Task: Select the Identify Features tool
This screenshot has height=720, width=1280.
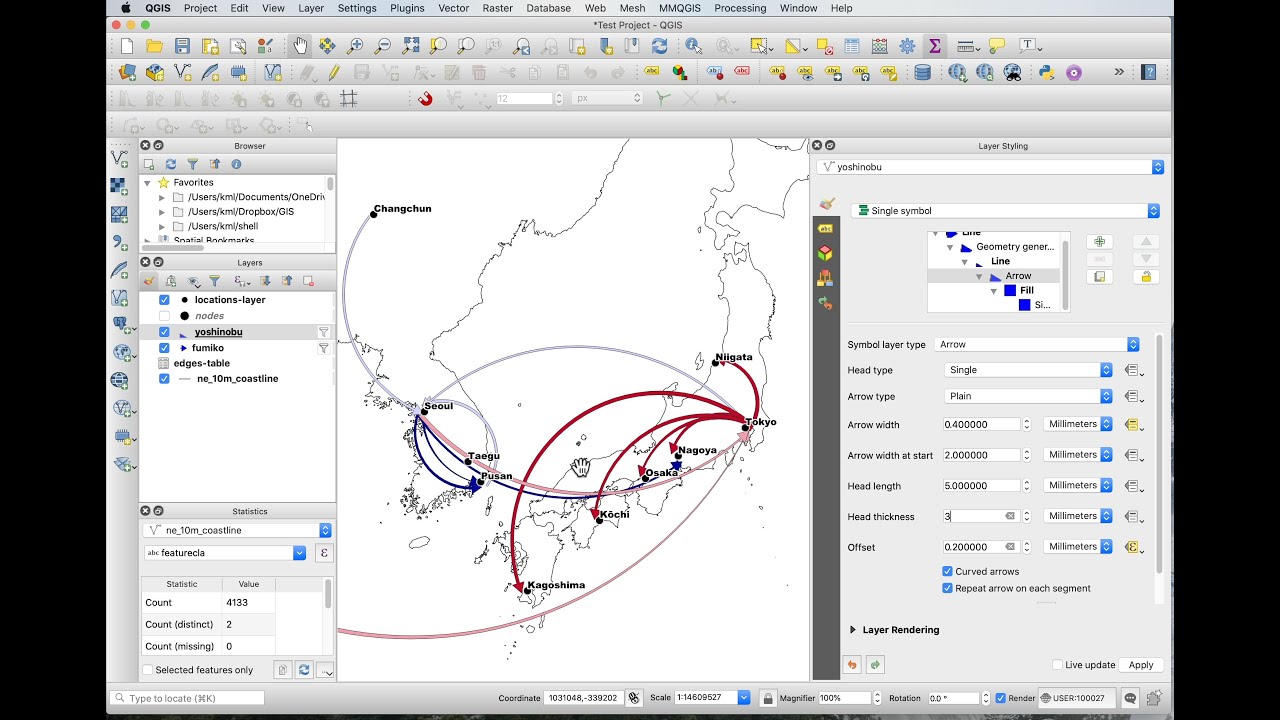Action: tap(694, 46)
